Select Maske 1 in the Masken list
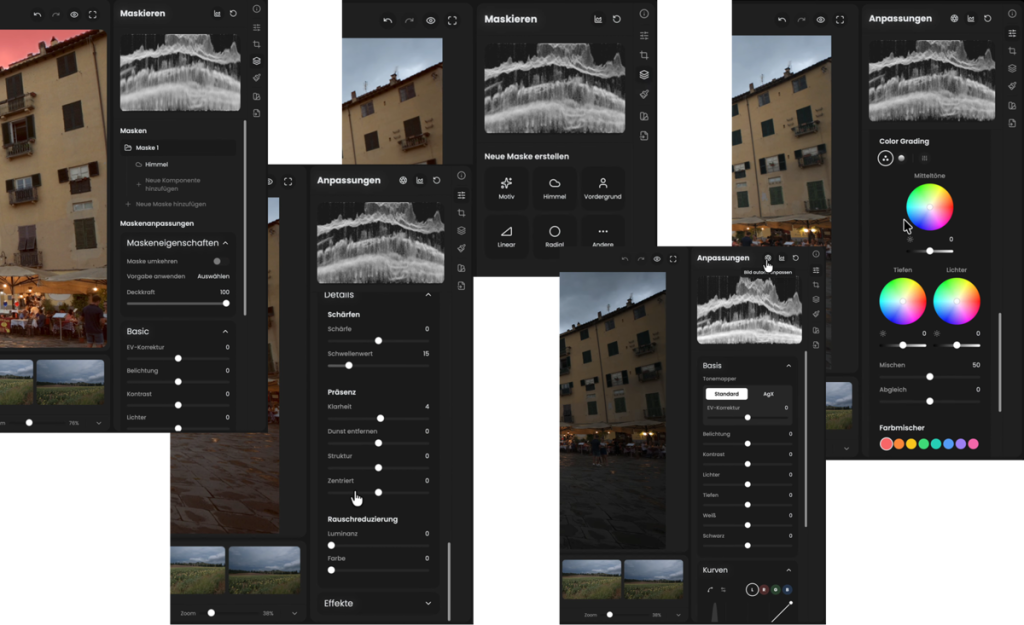Image resolution: width=1024 pixels, height=625 pixels. click(178, 148)
